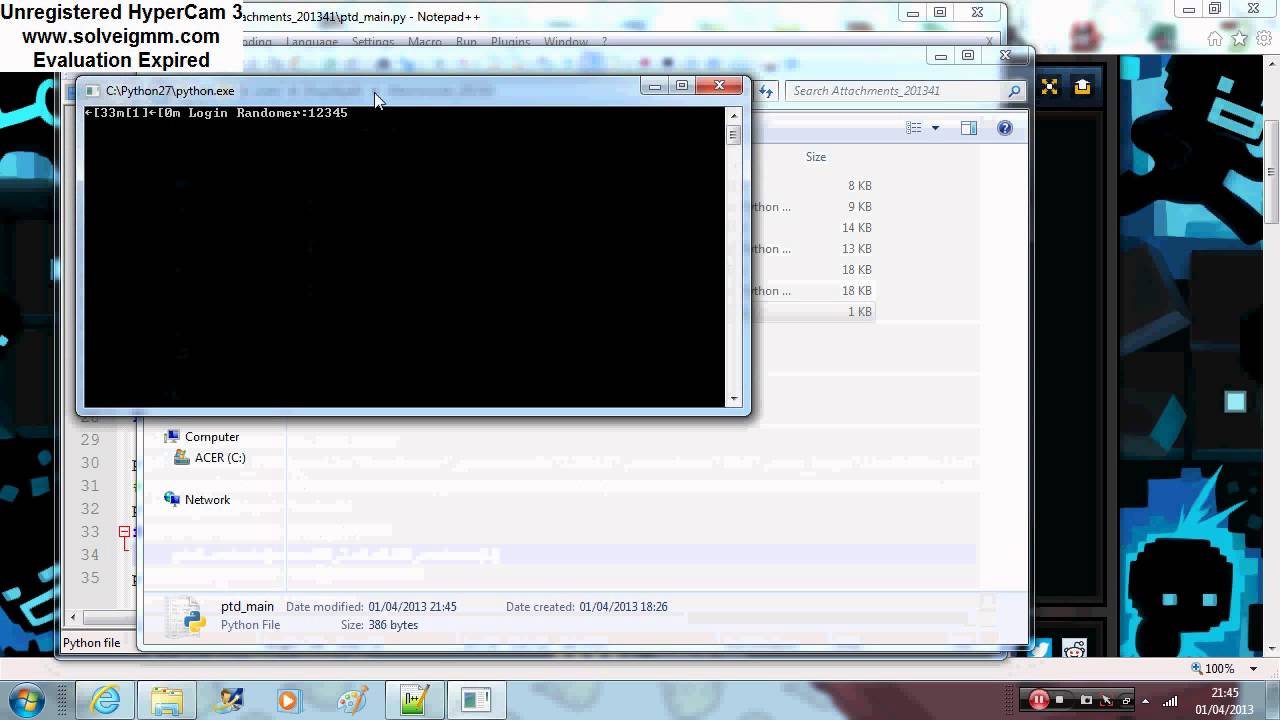Click the Date modified 01/04/2013 21:45 value
1280x720 pixels.
point(412,607)
